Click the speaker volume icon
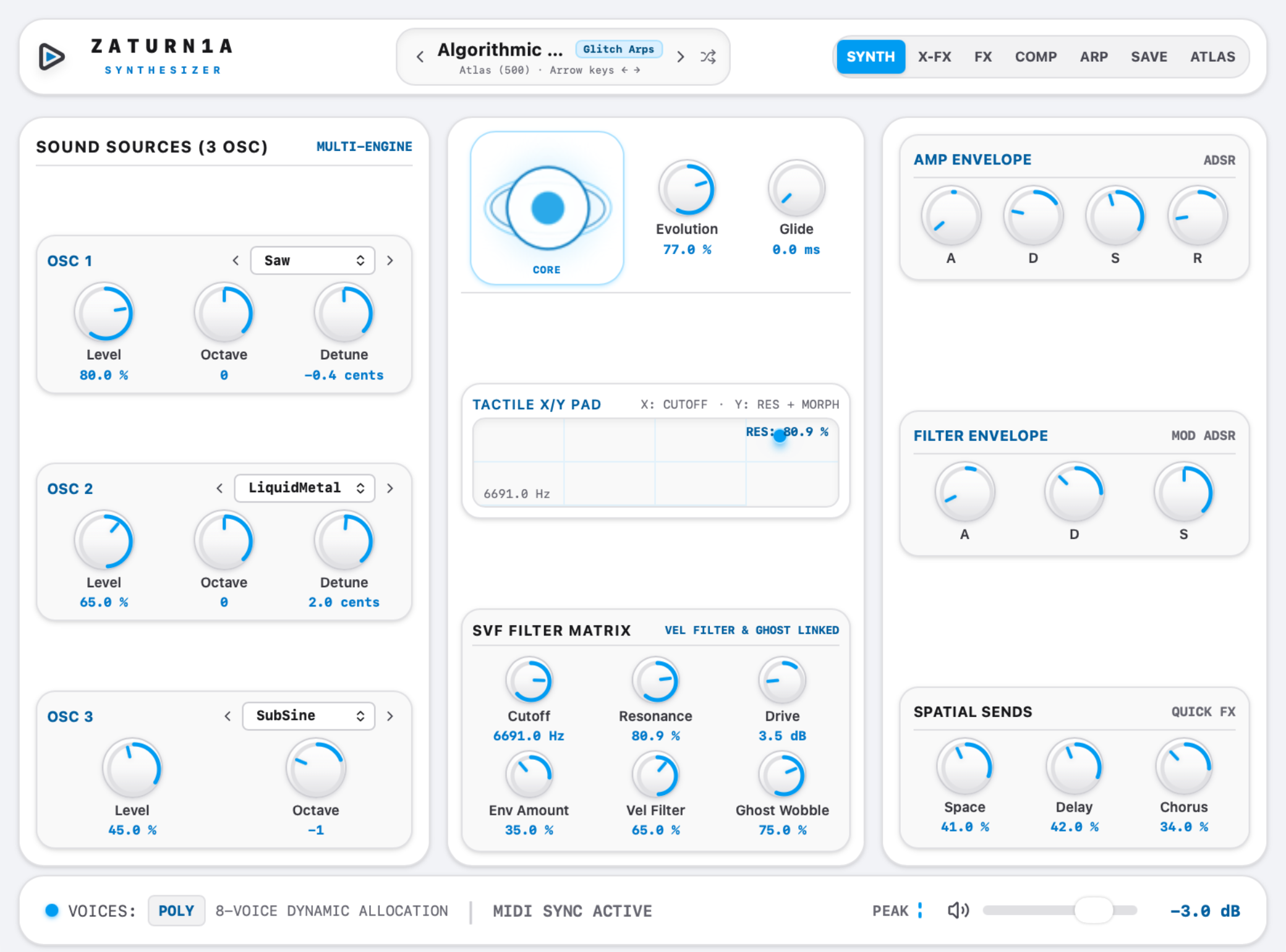 click(x=958, y=910)
